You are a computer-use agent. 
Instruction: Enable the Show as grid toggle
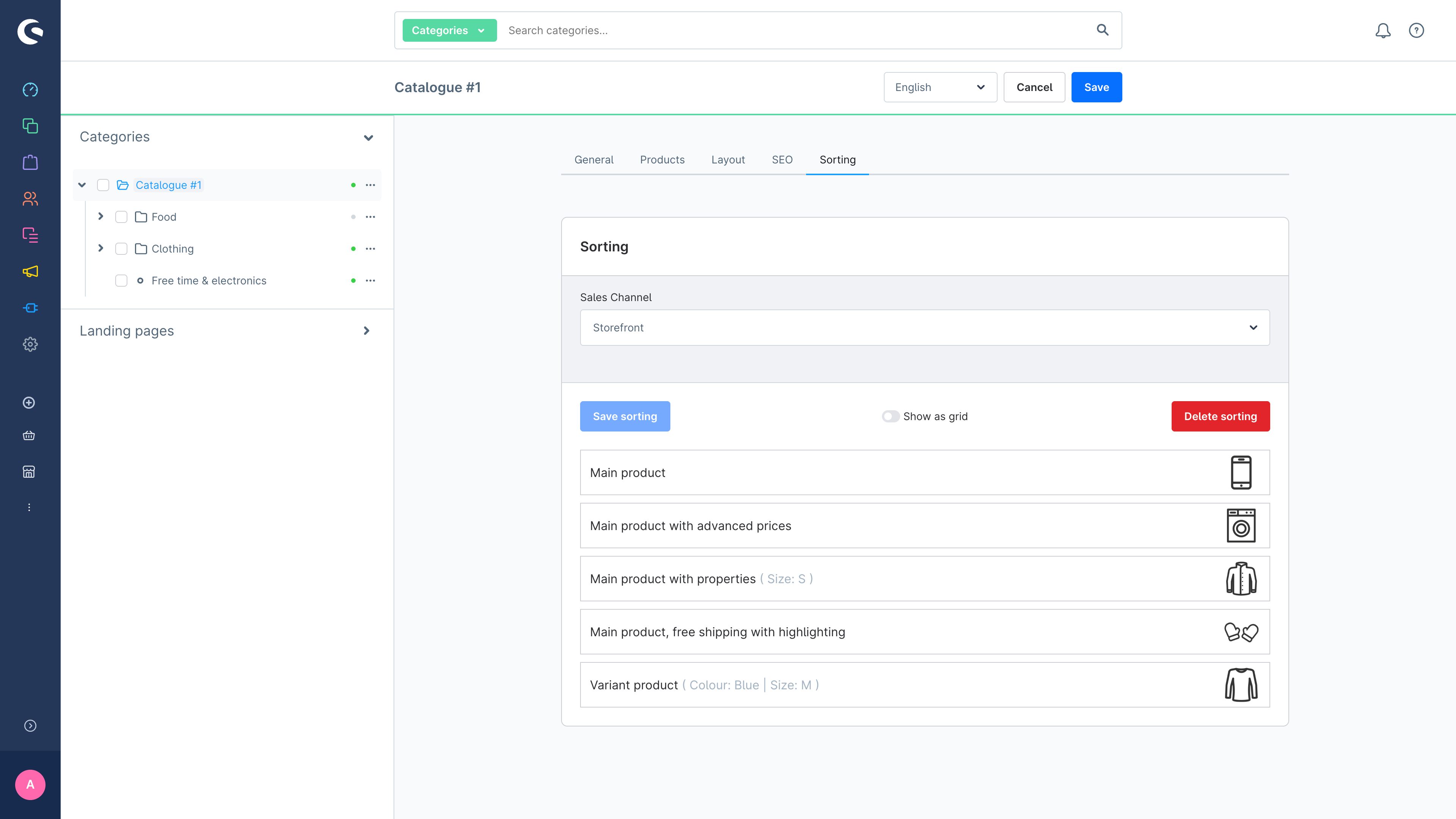[890, 416]
